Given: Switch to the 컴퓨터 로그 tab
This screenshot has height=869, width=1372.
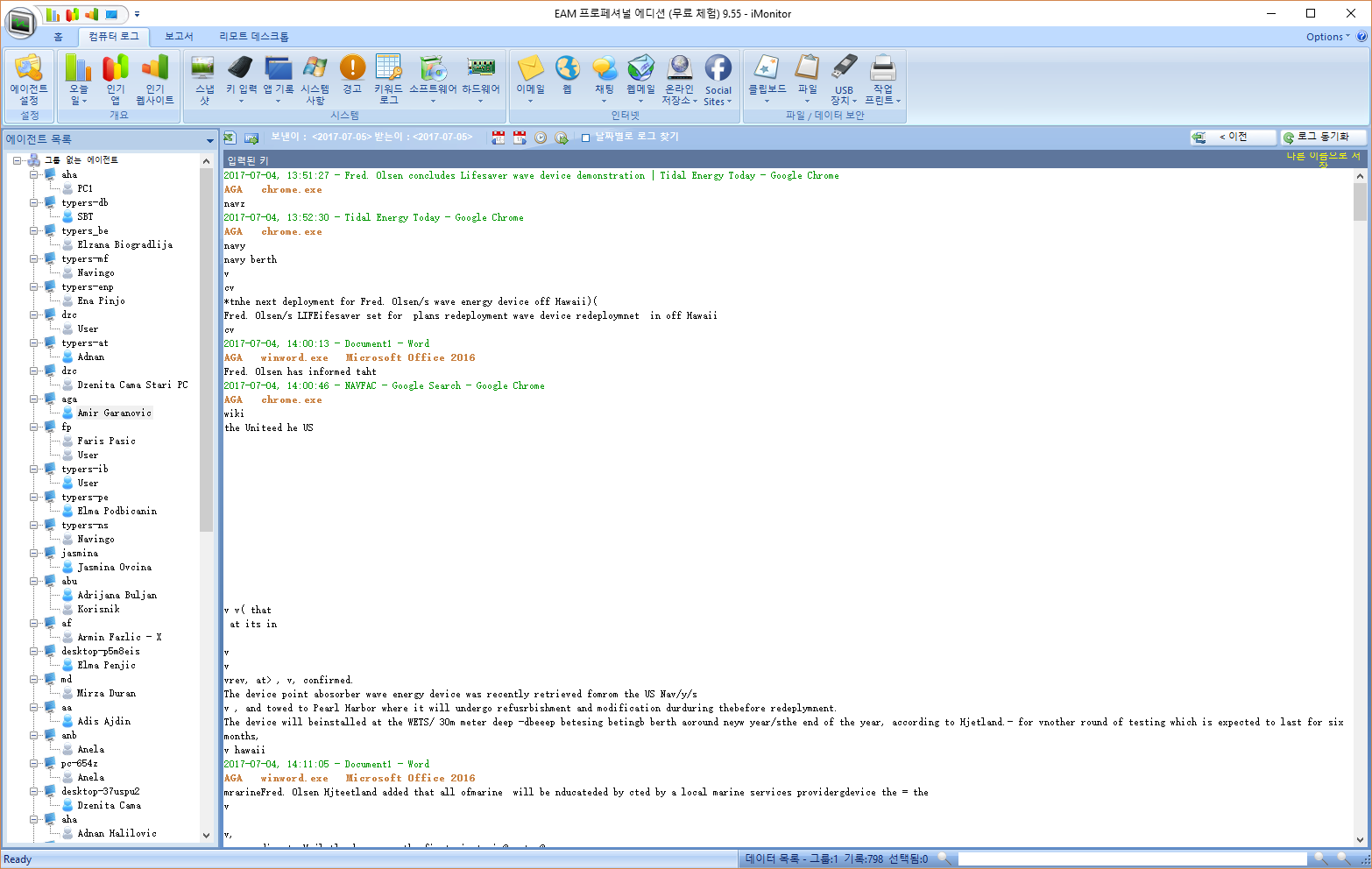Looking at the screenshot, I should click(x=114, y=37).
